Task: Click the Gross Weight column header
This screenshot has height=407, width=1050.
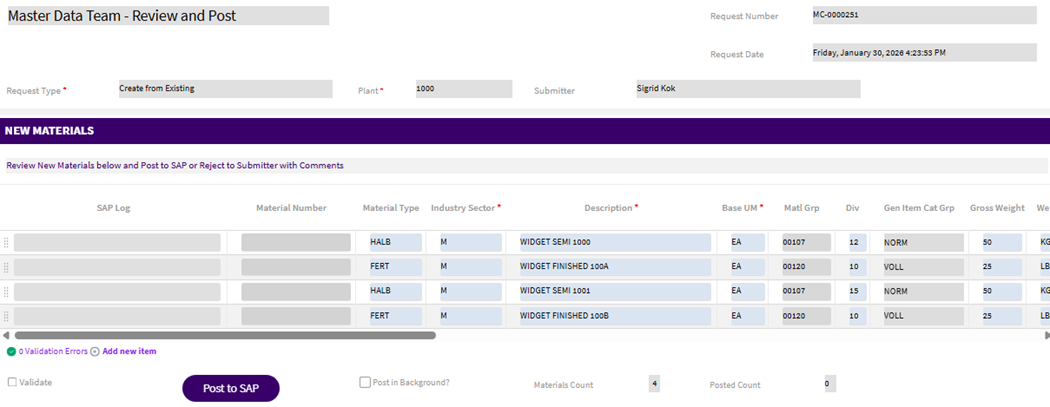Action: pyautogui.click(x=997, y=208)
